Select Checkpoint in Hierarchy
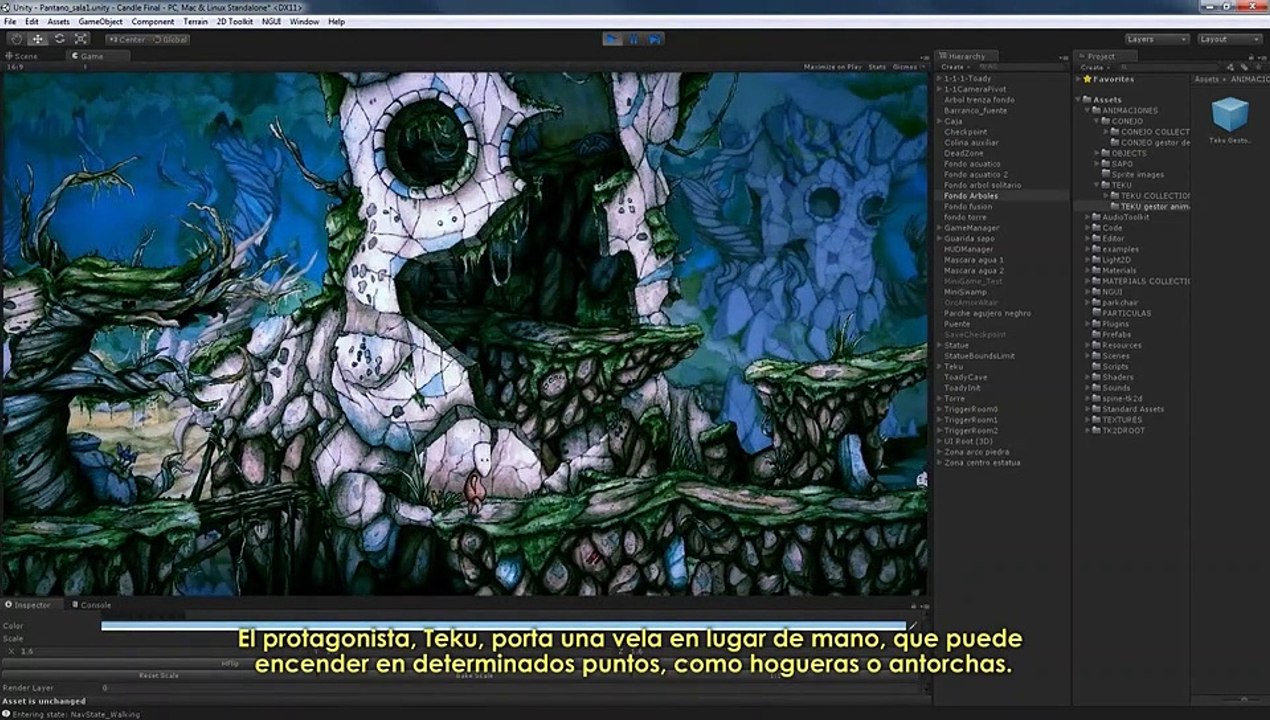1270x720 pixels. click(x=965, y=132)
